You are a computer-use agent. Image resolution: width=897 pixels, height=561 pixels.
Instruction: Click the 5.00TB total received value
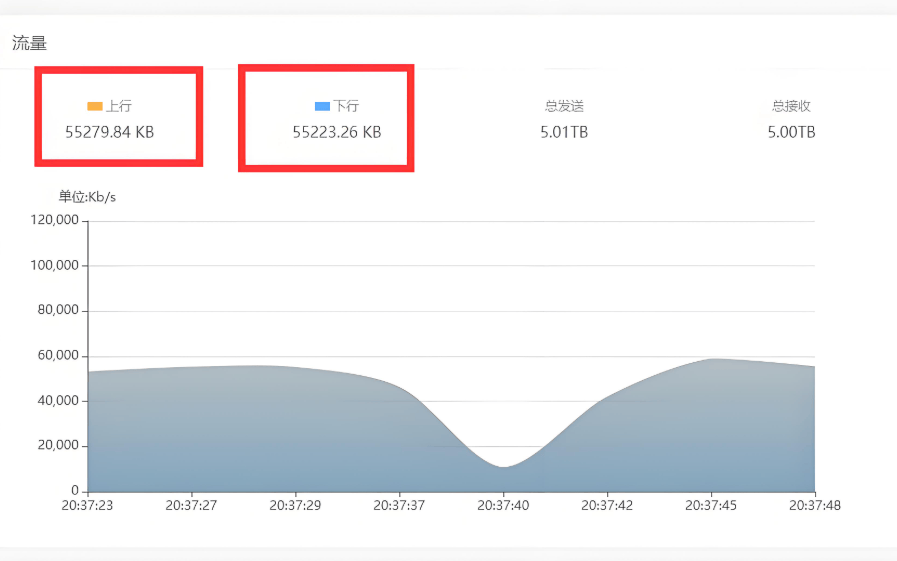[x=791, y=132]
